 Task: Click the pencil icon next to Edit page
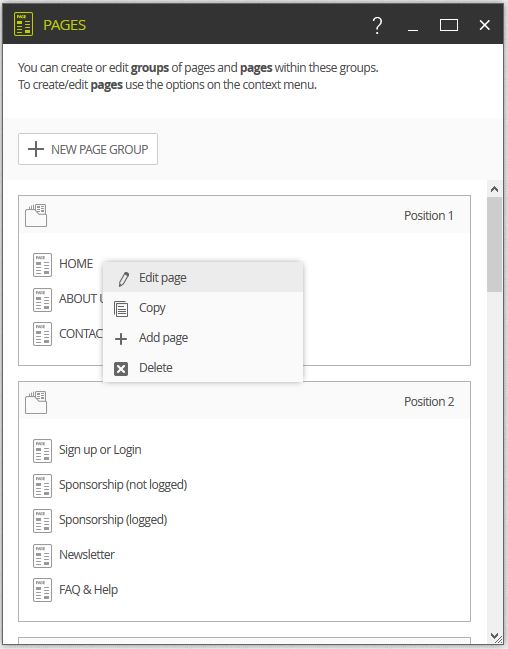coord(123,279)
